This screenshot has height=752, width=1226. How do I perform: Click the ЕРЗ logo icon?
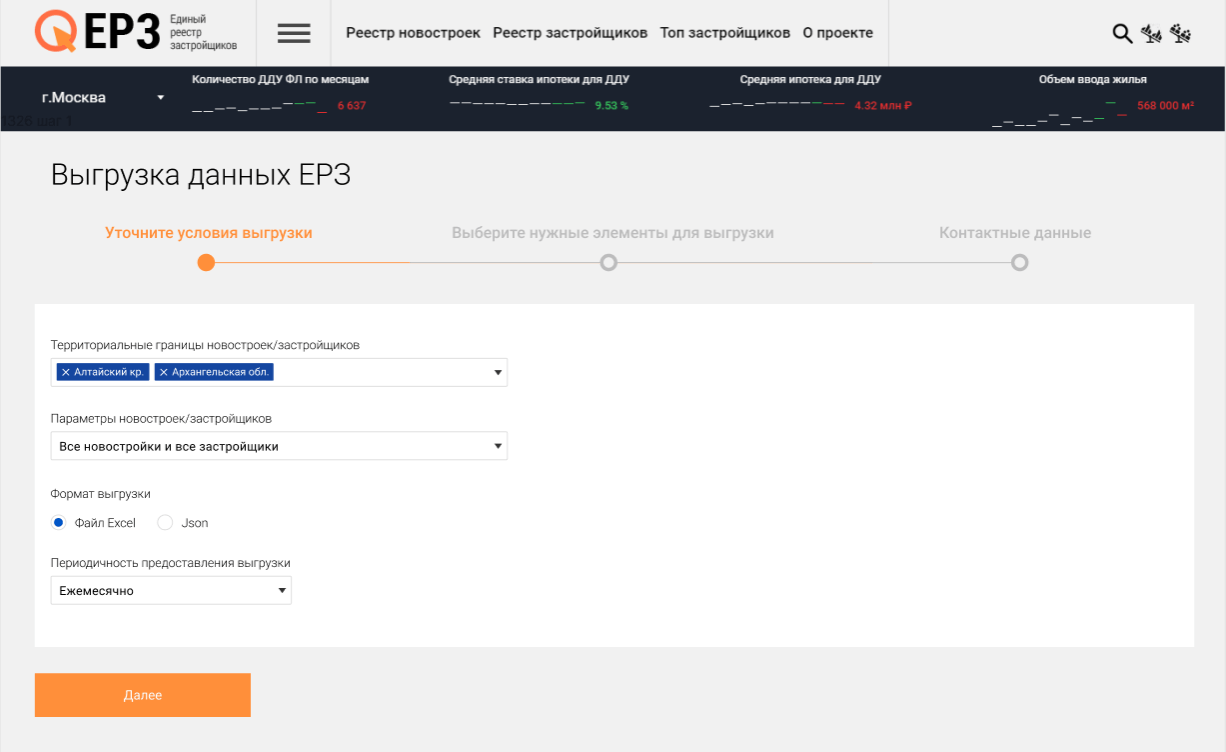(56, 32)
